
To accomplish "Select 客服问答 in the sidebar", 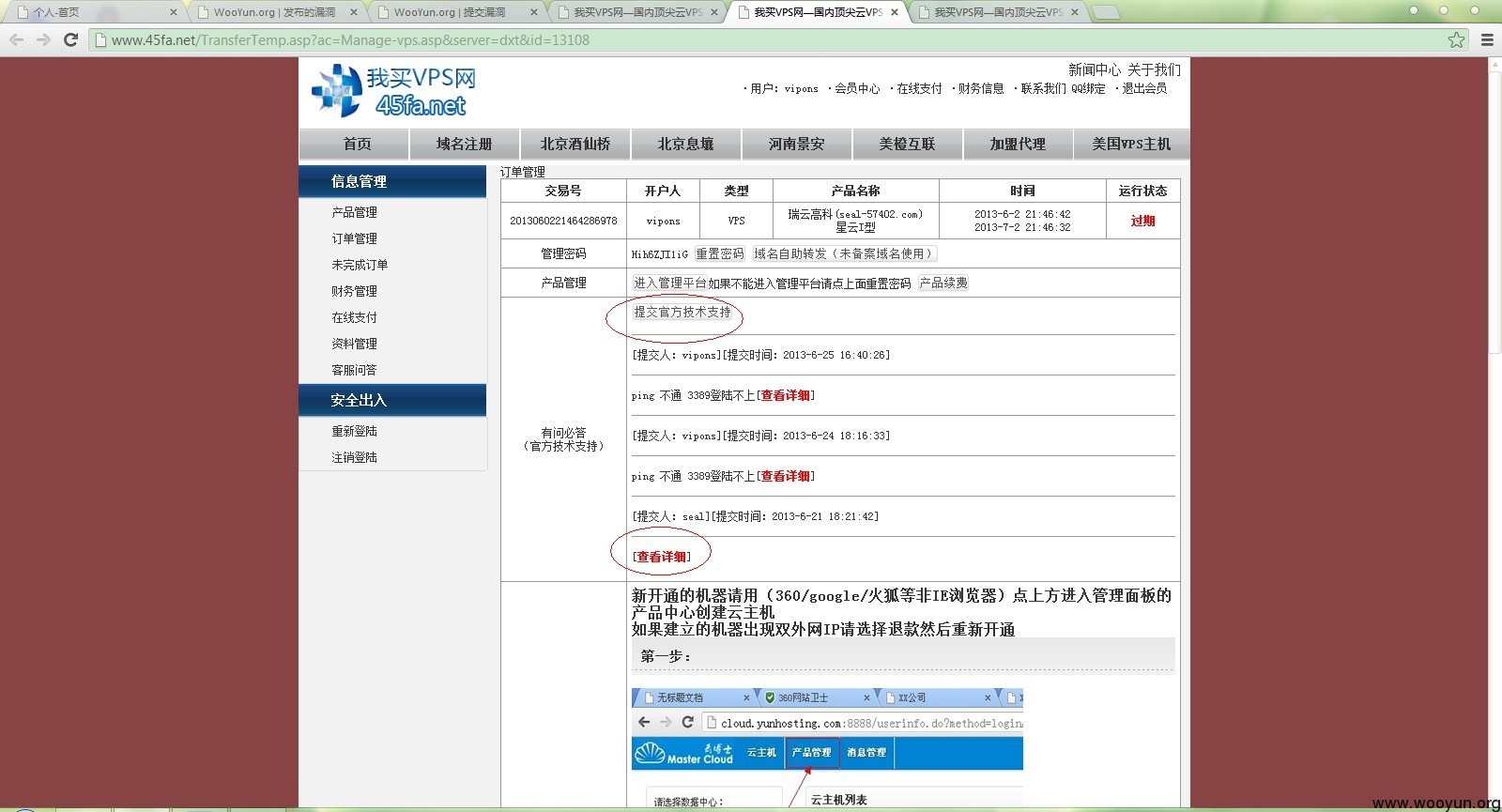I will pyautogui.click(x=354, y=370).
